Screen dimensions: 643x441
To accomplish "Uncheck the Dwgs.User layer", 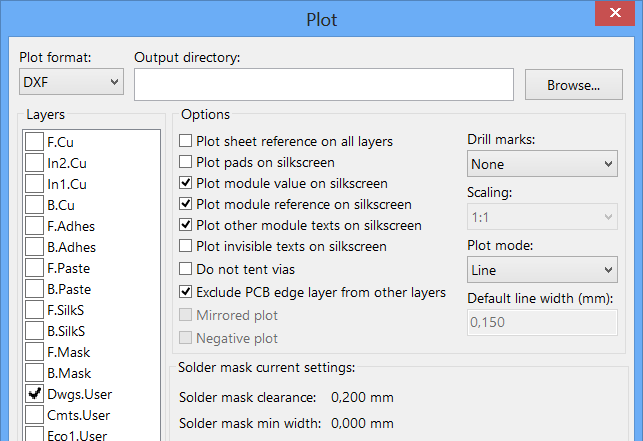I will coord(34,394).
